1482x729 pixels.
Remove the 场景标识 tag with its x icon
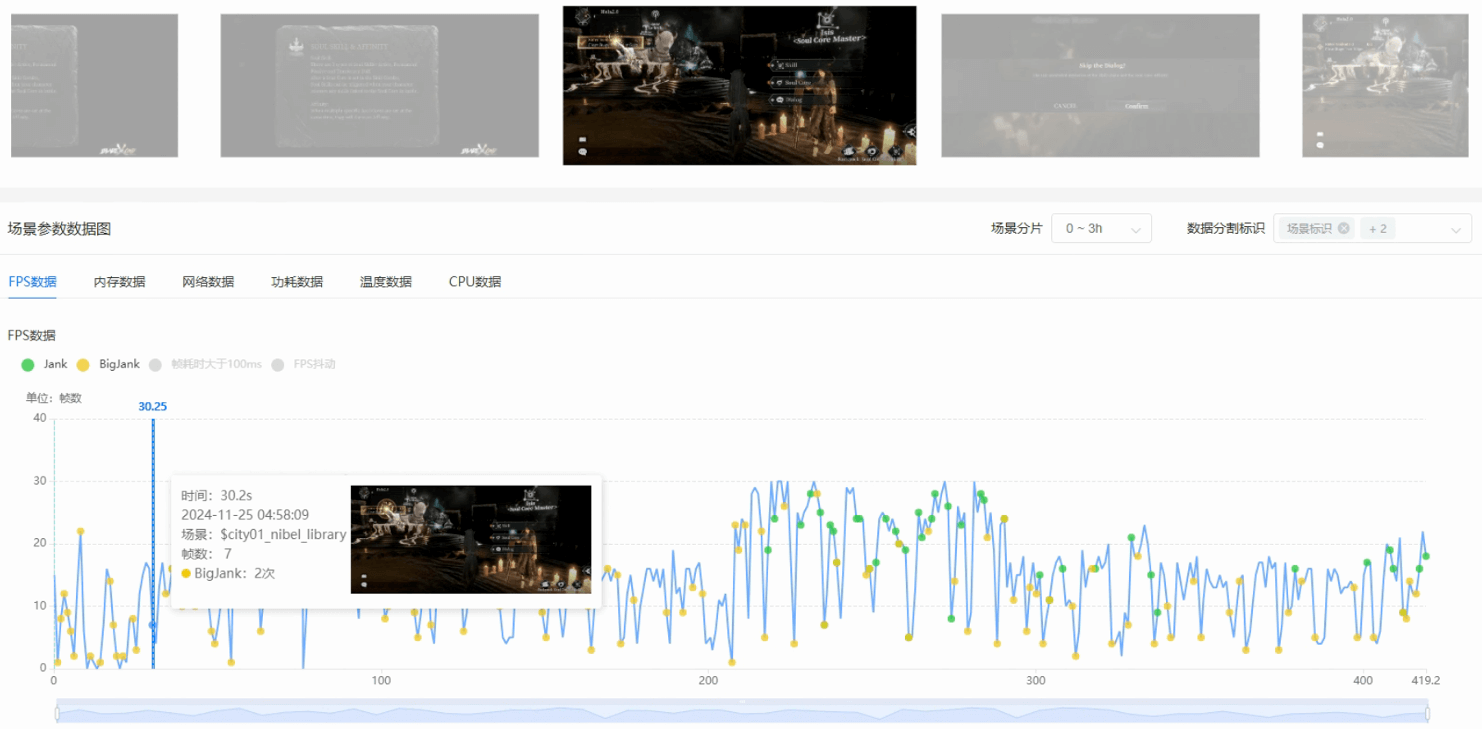1343,228
